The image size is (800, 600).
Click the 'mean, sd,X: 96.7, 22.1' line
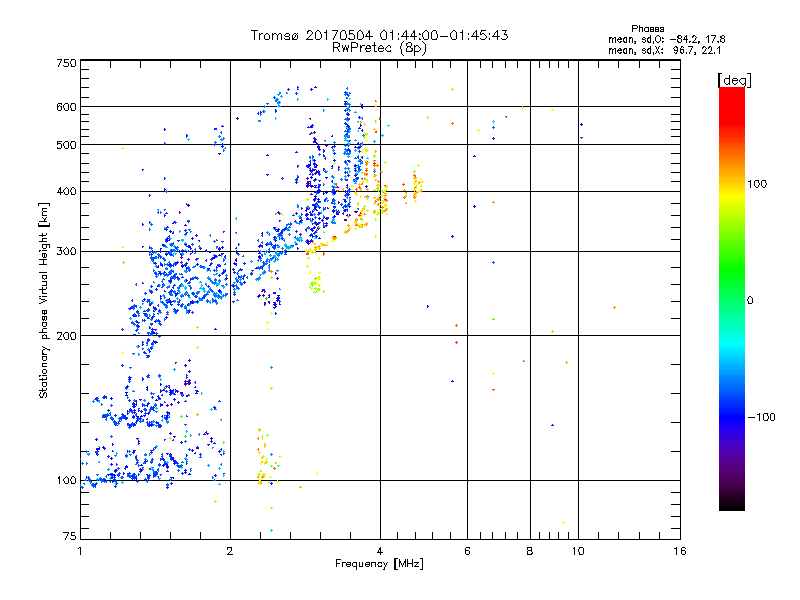(x=664, y=50)
